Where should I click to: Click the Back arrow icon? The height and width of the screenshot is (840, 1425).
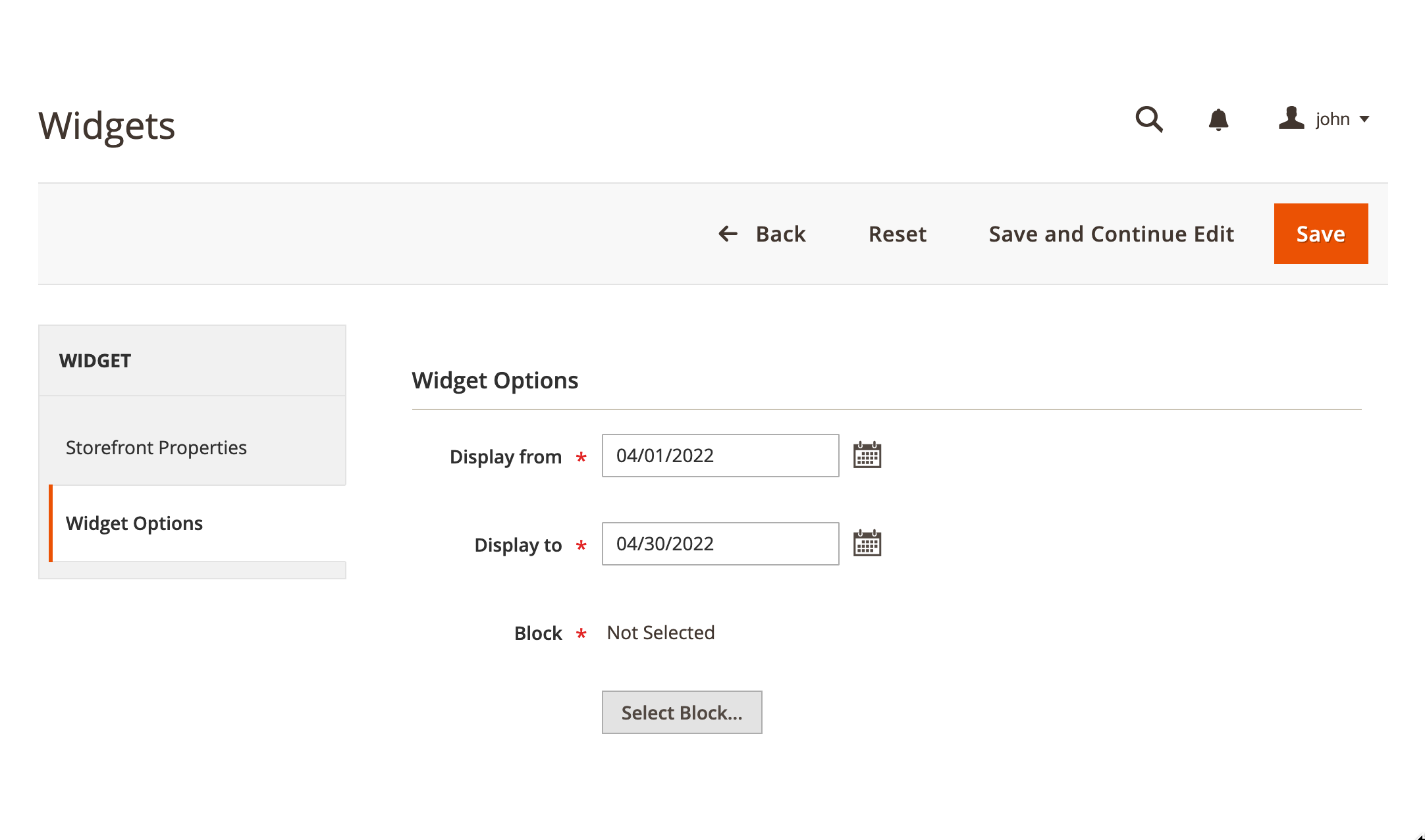point(728,234)
